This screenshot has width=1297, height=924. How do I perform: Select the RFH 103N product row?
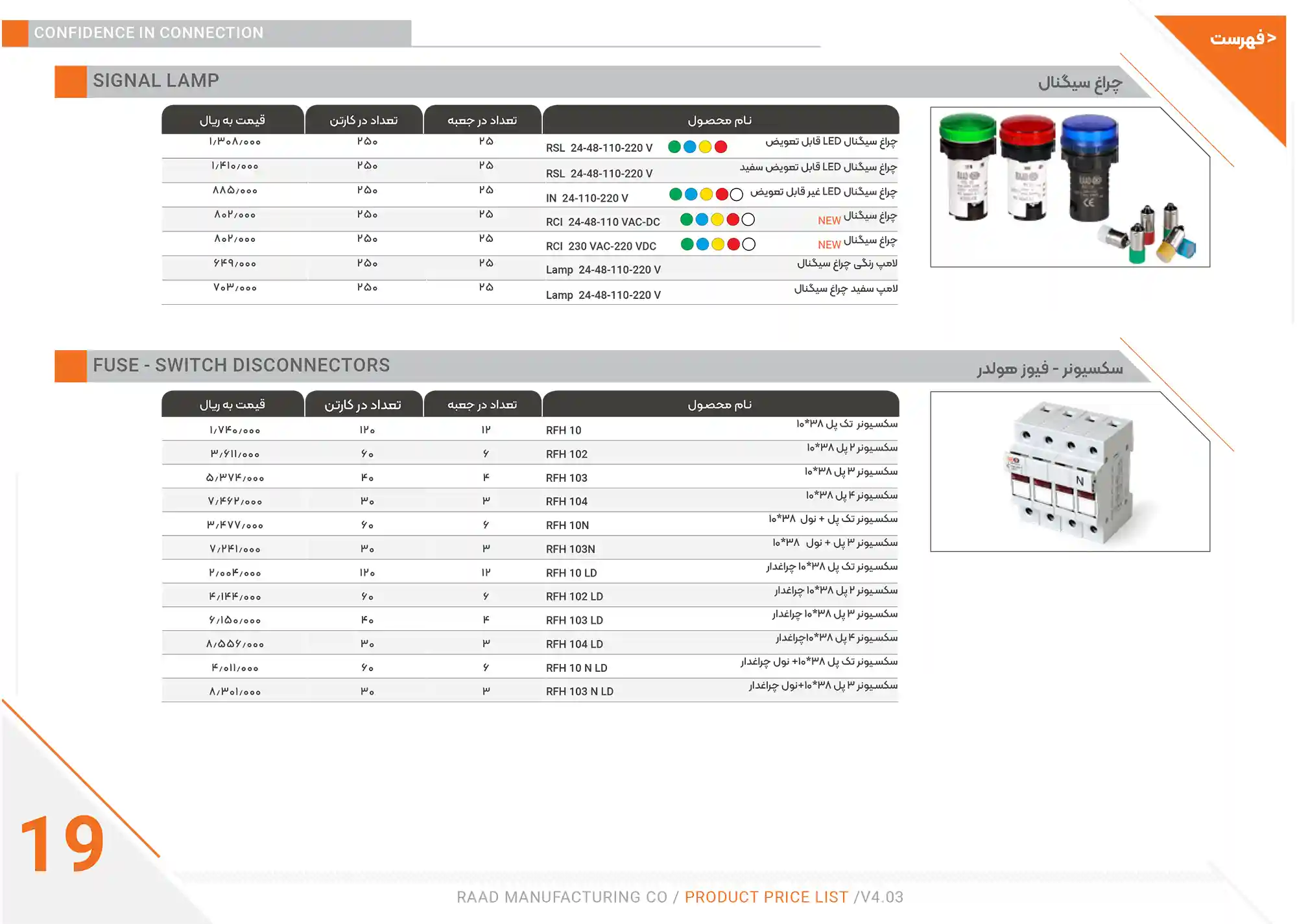coord(571,548)
